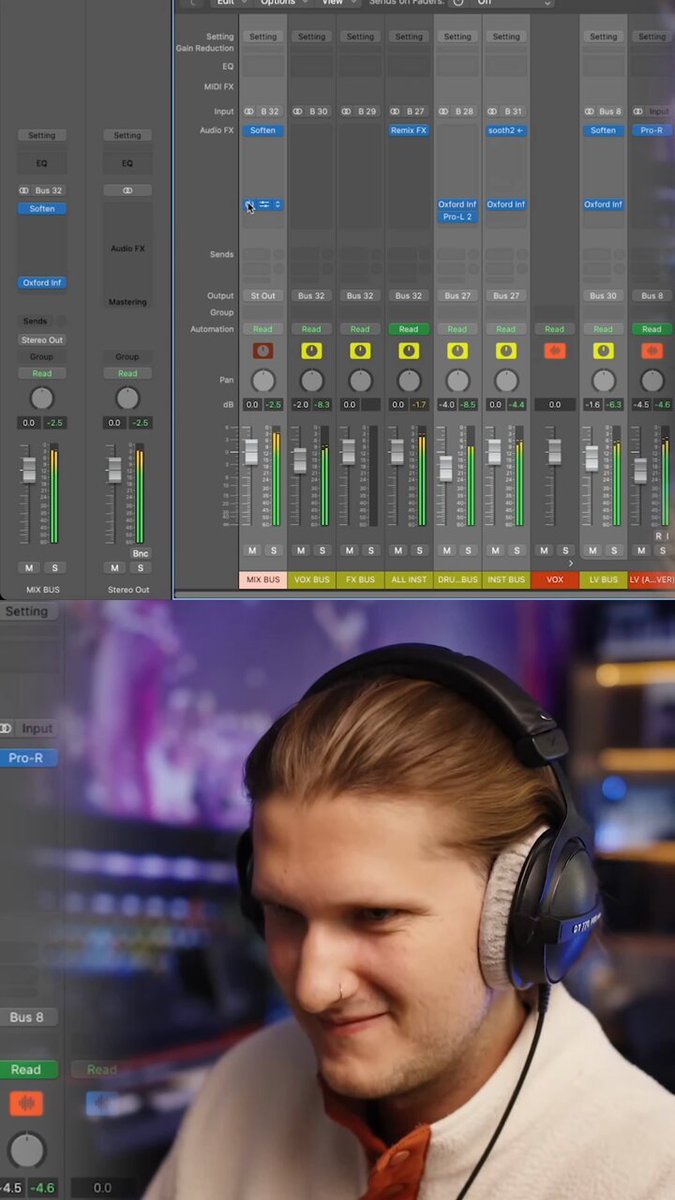Click the MIX BUS red channel icon
This screenshot has width=675, height=1200.
tap(263, 351)
